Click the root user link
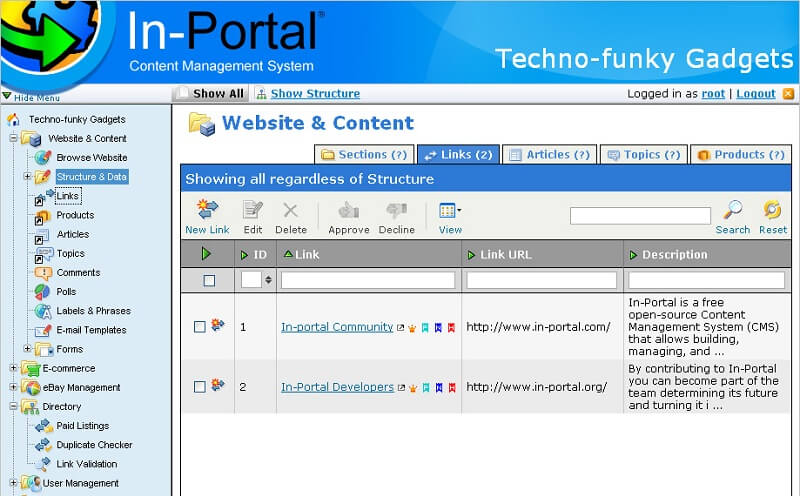This screenshot has height=496, width=800. 713,94
